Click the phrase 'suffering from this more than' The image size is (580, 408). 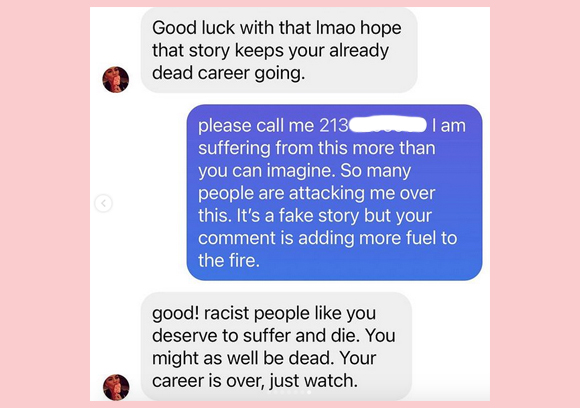(317, 148)
